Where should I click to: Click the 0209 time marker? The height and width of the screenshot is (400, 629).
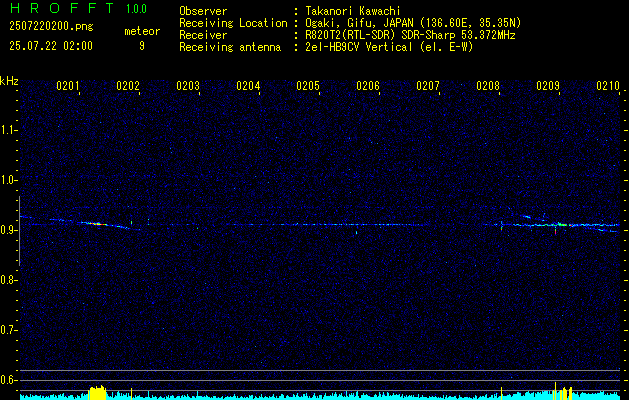pyautogui.click(x=548, y=86)
